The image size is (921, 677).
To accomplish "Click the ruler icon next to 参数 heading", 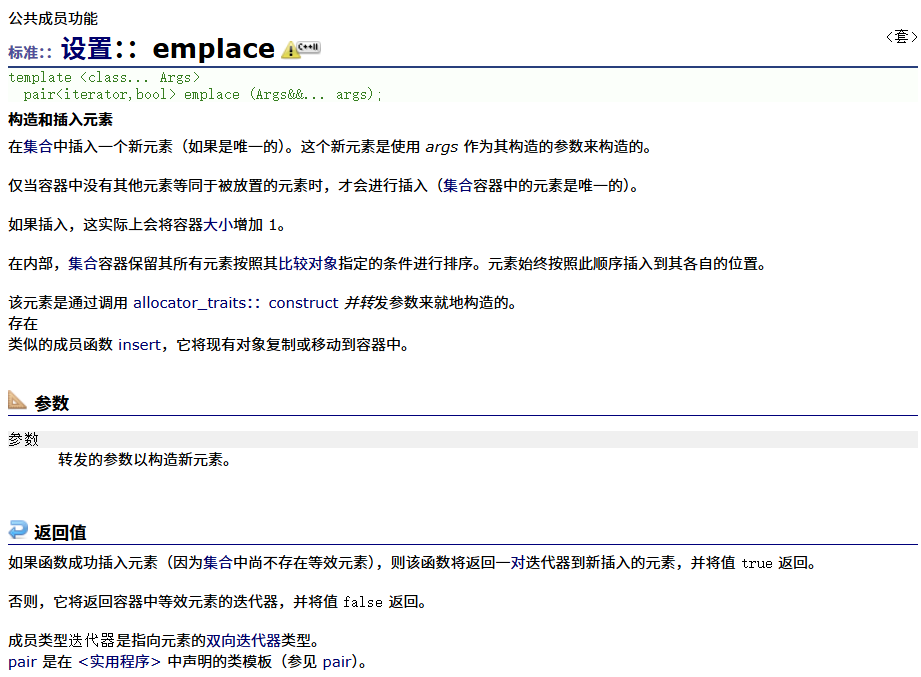I will (17, 400).
